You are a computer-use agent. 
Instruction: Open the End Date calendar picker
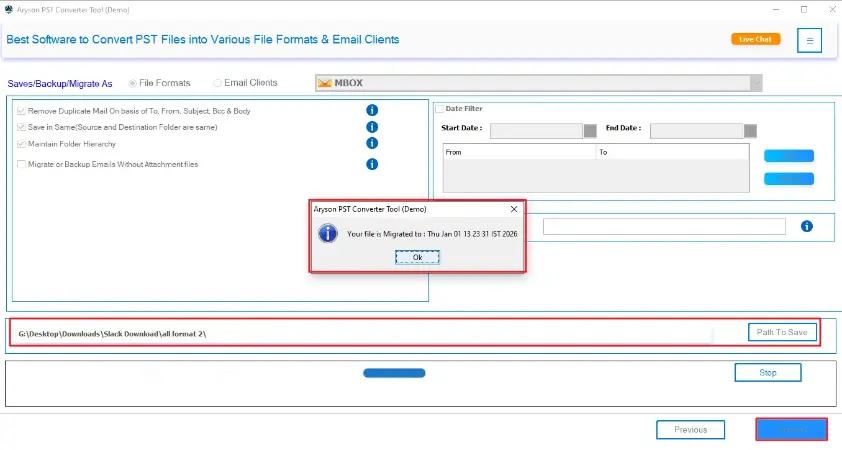coord(750,130)
